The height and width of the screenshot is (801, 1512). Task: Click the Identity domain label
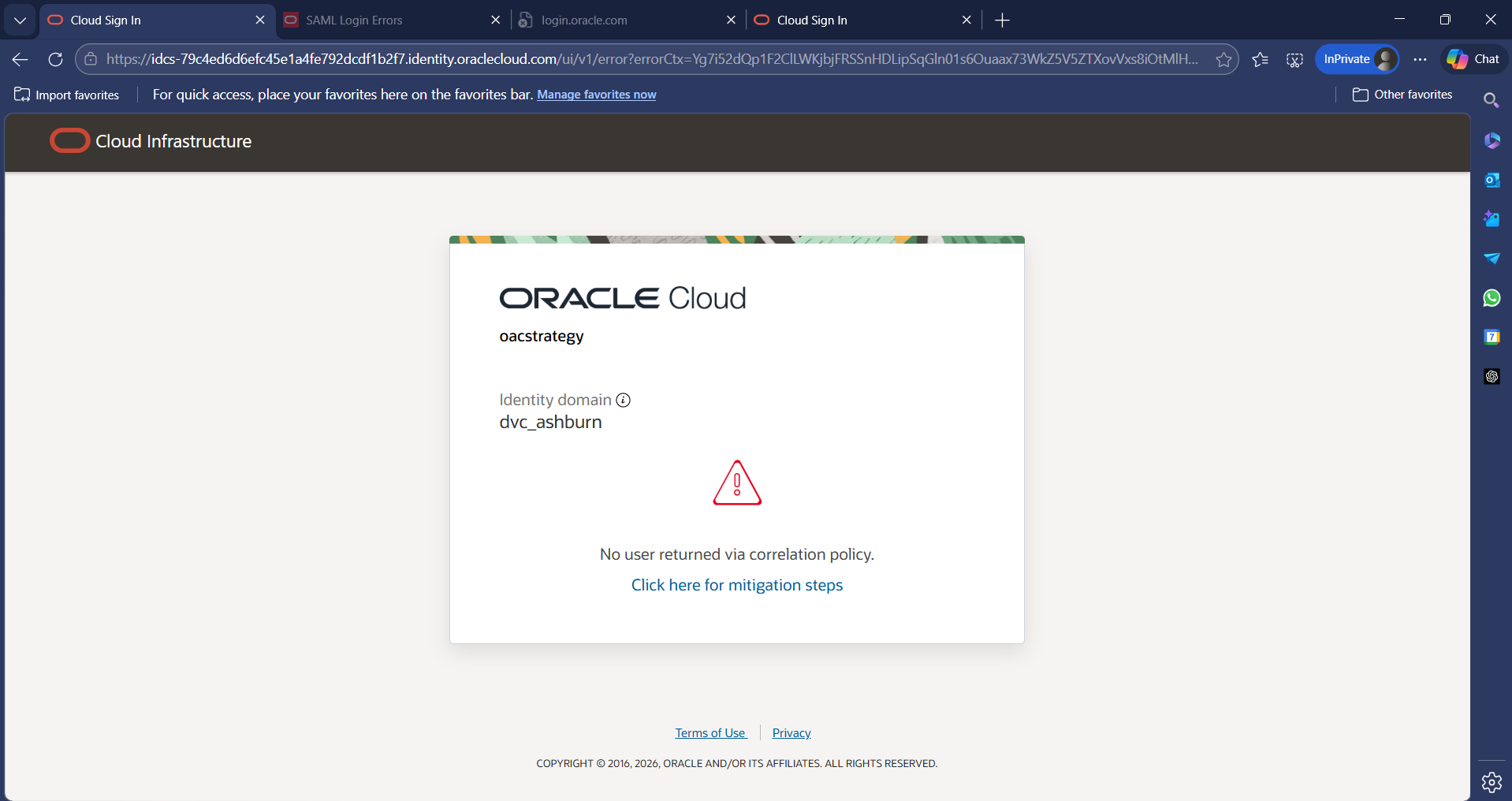click(x=555, y=400)
